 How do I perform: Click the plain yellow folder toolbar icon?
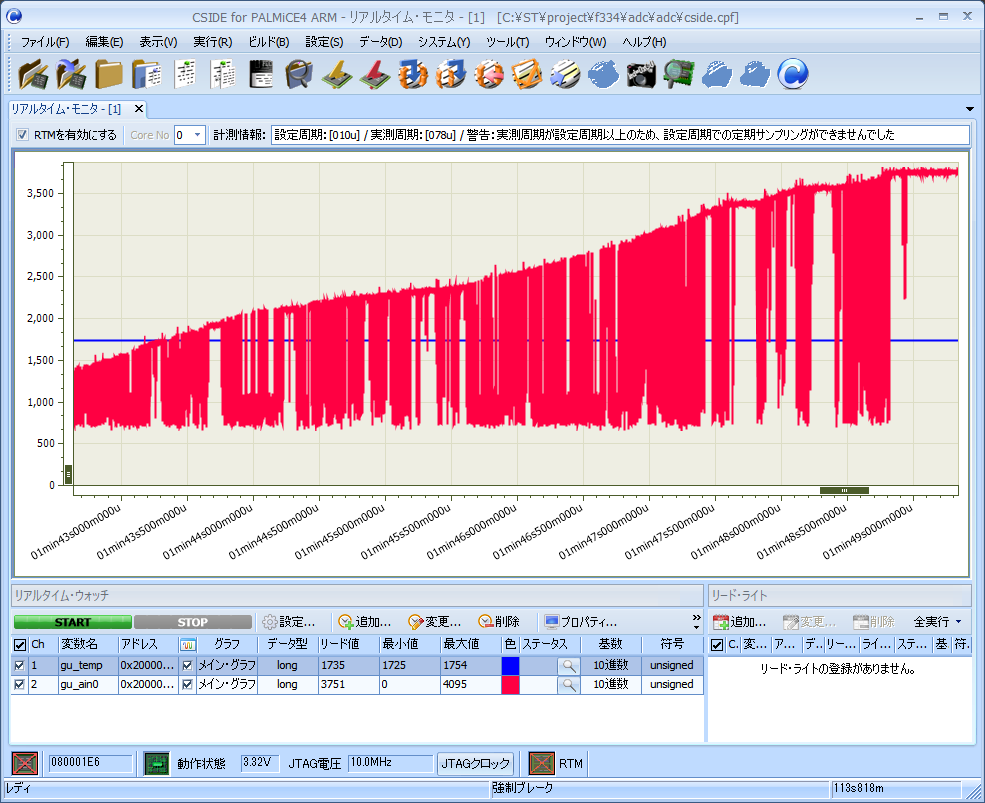109,74
